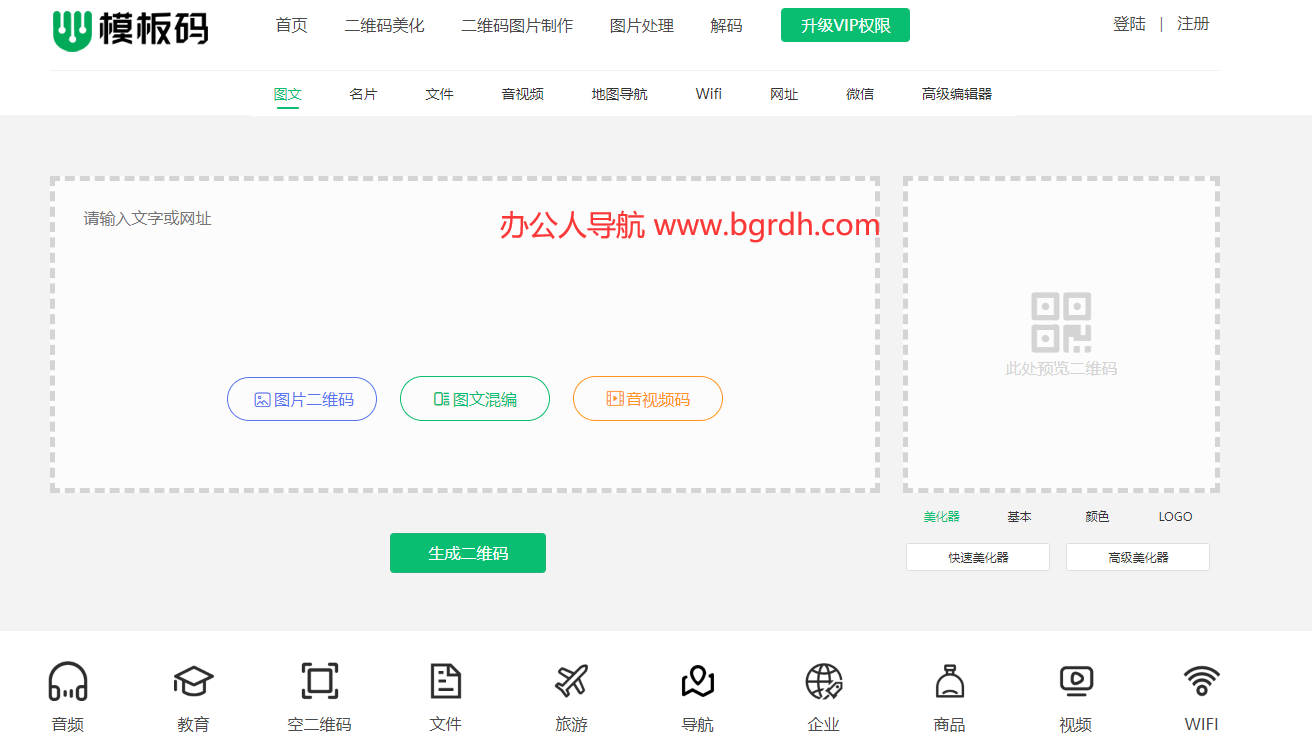Click the 升级VIP权限 button
The height and width of the screenshot is (741, 1312).
pyautogui.click(x=845, y=26)
